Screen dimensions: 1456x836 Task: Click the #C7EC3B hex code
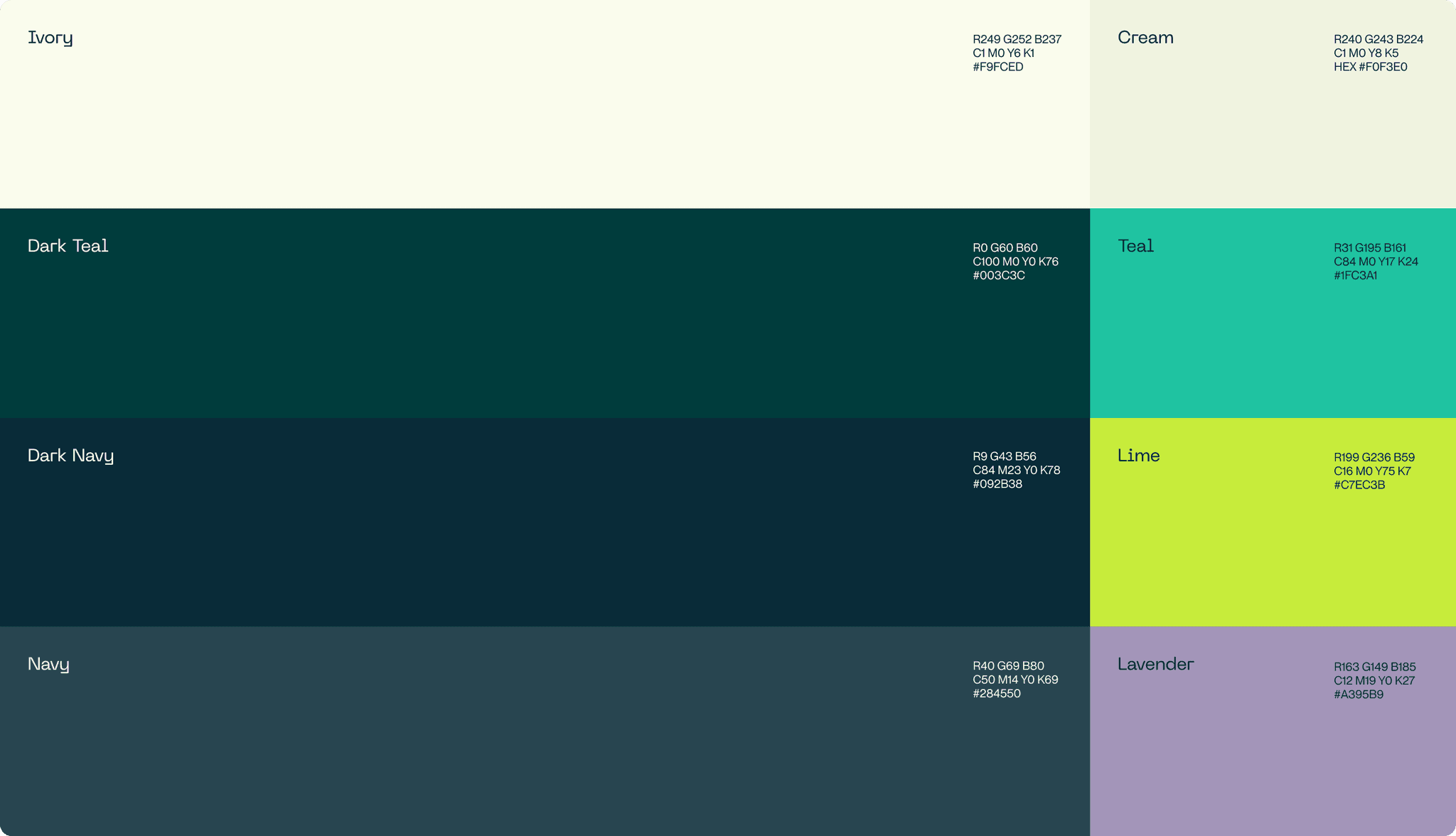point(1359,485)
